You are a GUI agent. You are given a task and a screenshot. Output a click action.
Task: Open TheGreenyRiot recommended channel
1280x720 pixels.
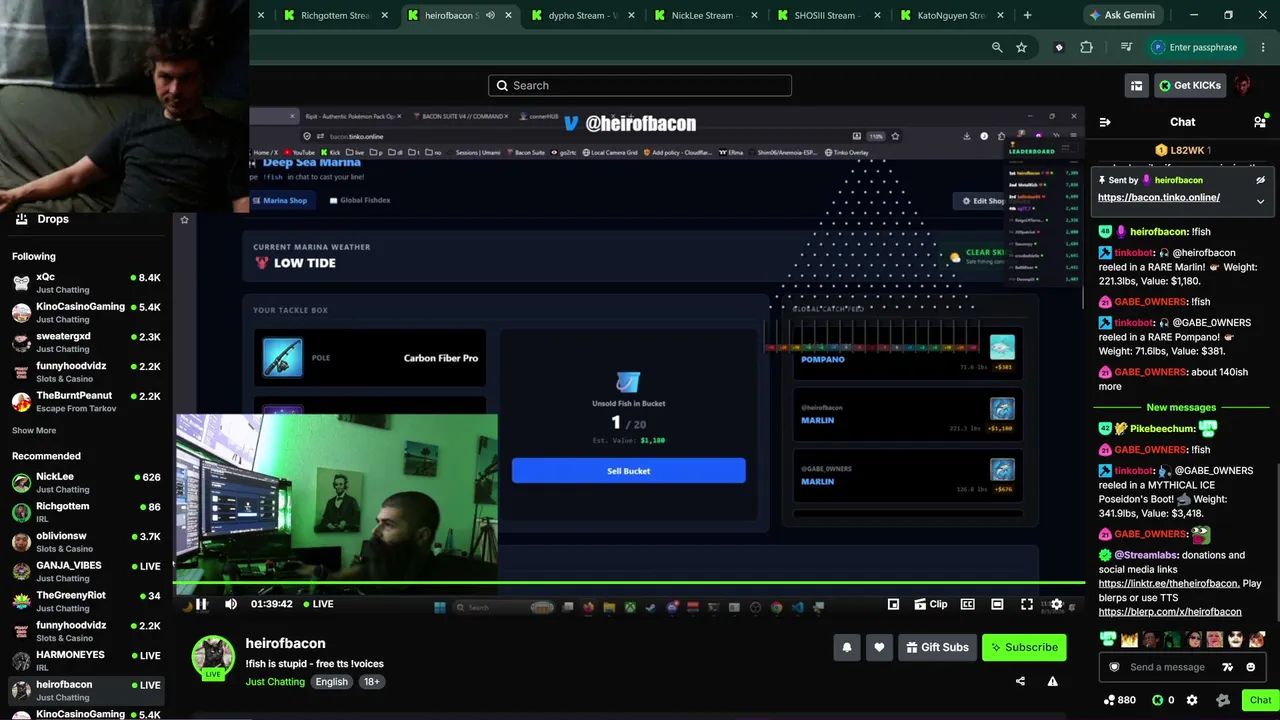click(x=86, y=601)
